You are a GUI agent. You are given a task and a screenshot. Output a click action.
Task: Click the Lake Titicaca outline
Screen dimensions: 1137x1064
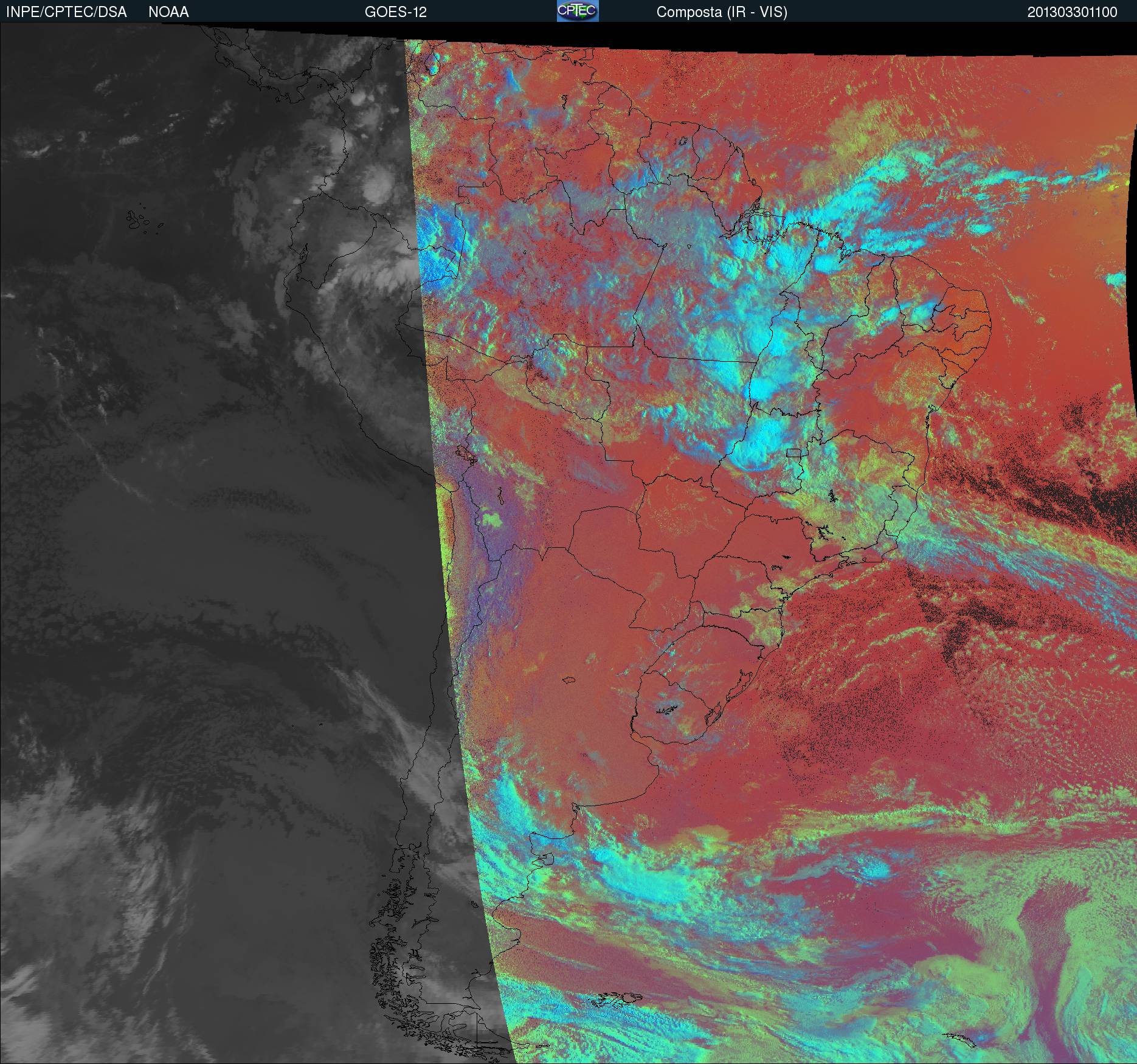(465, 454)
